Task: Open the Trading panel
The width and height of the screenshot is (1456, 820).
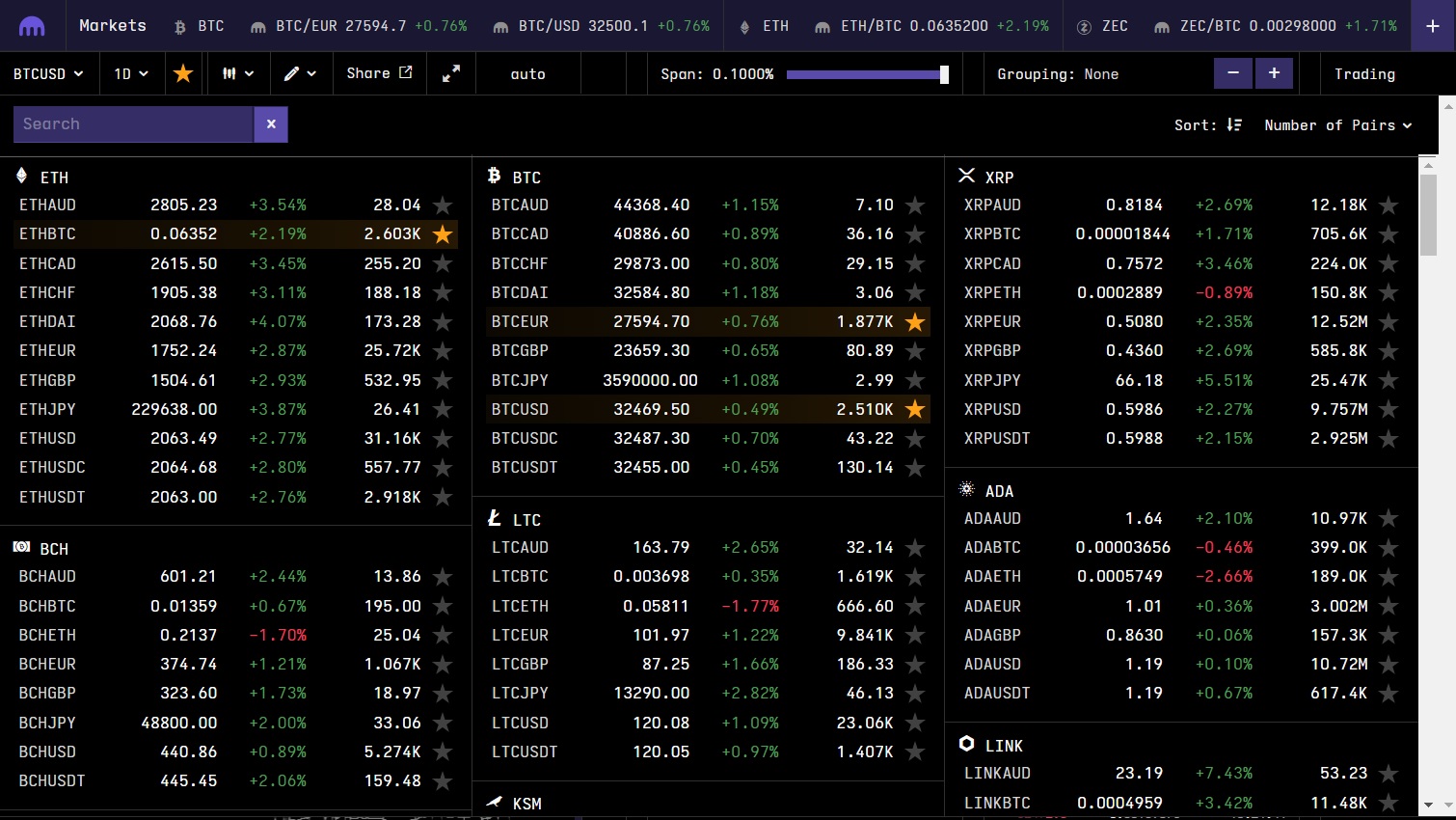Action: pyautogui.click(x=1364, y=74)
